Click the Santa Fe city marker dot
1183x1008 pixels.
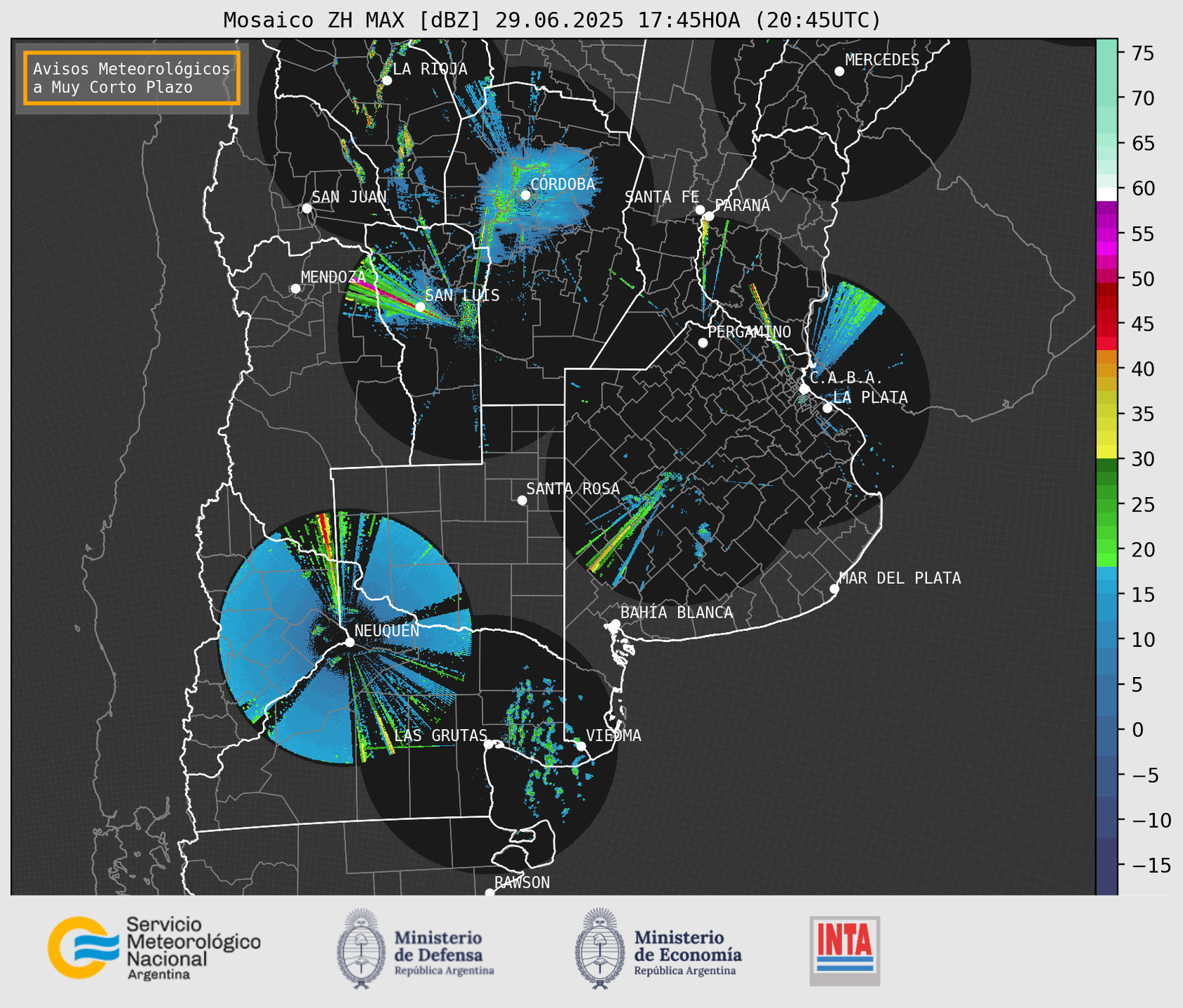click(x=700, y=210)
